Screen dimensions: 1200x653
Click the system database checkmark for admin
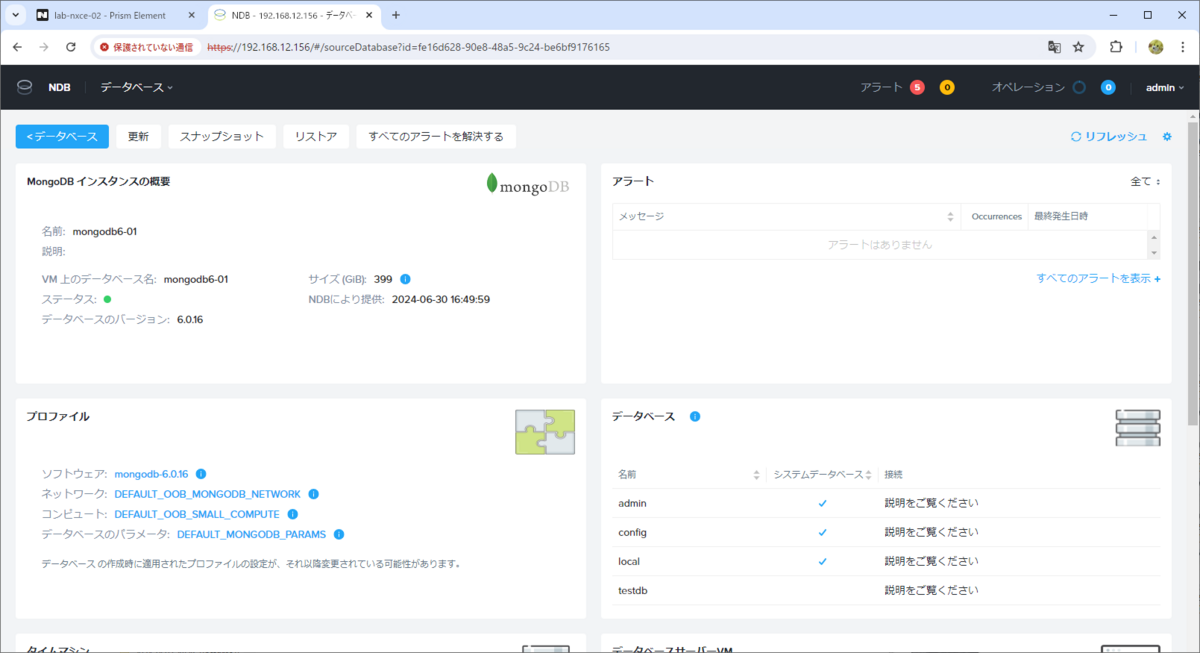pos(822,503)
